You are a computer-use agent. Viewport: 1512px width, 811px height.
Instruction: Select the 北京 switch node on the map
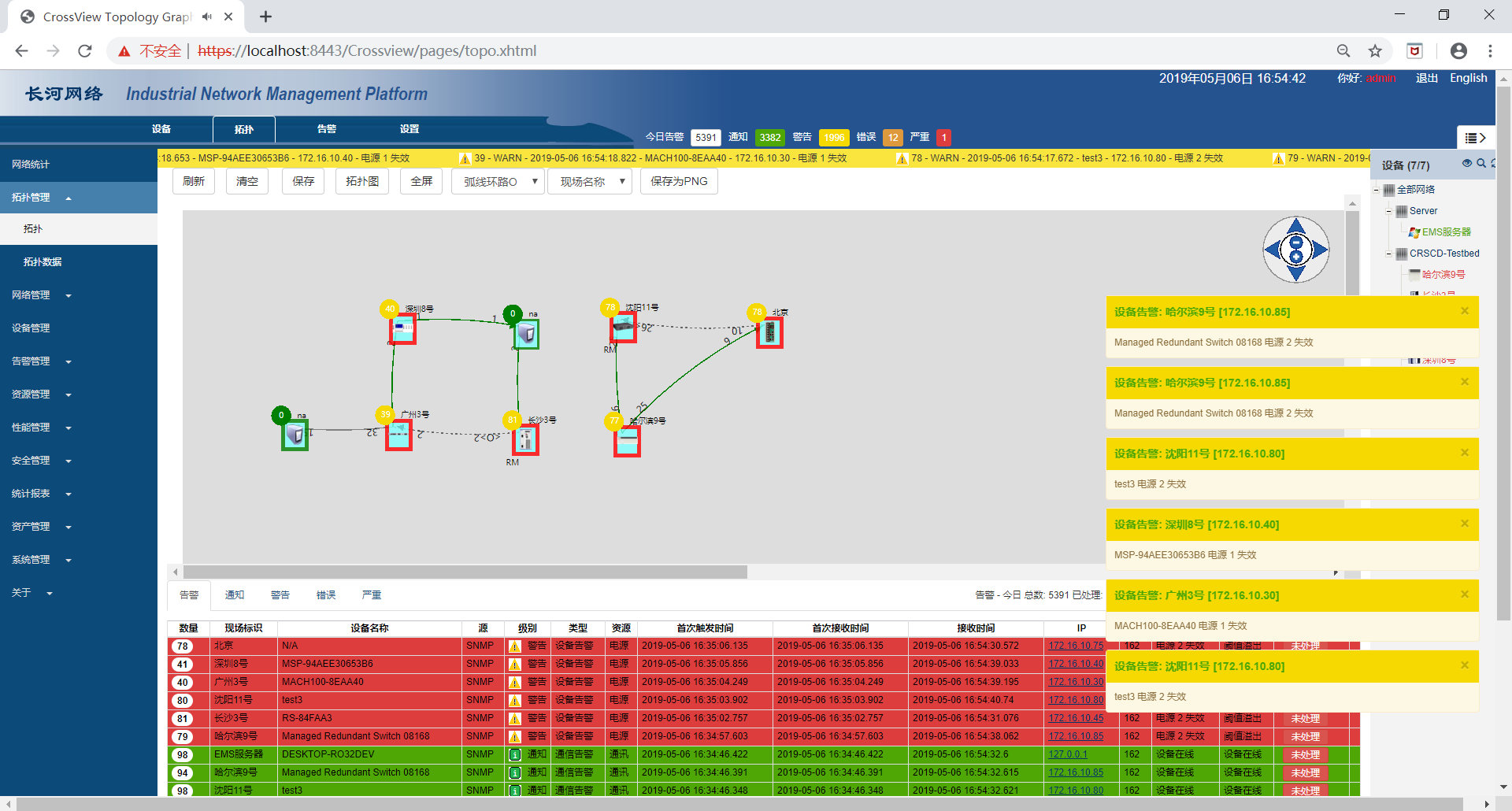[x=769, y=334]
